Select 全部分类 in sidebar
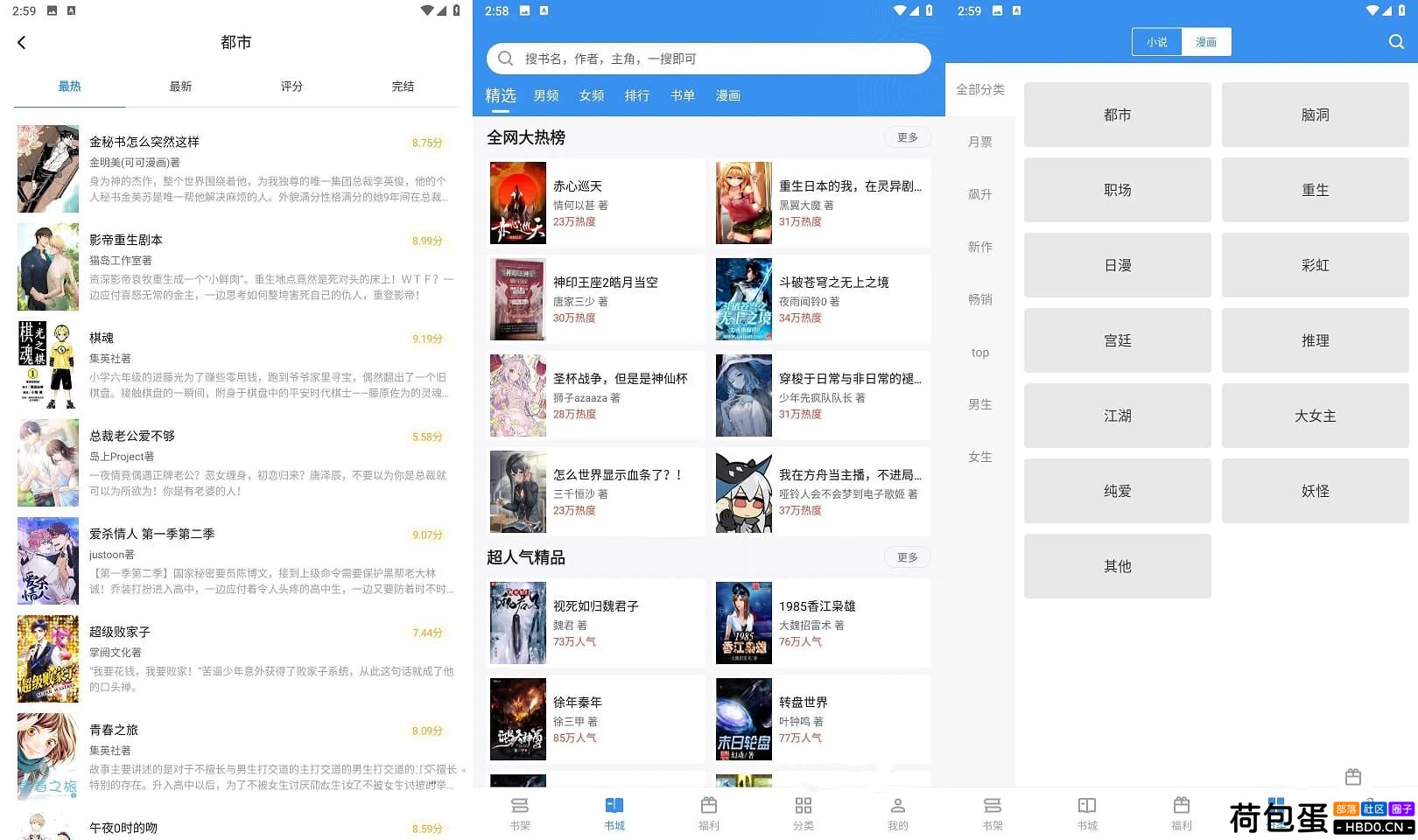 coord(980,89)
